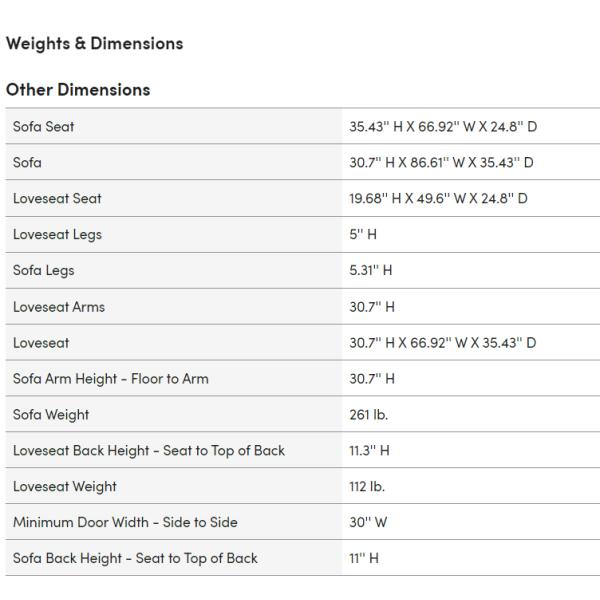
Task: Click Minimum Door Width - Side to Side
Action: click(x=125, y=523)
